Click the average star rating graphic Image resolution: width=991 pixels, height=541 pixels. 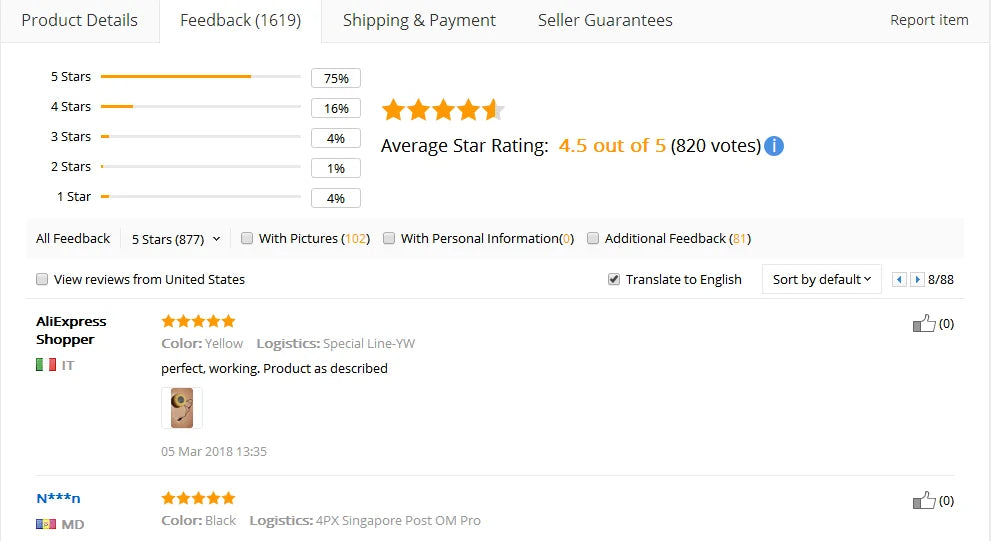[x=443, y=110]
